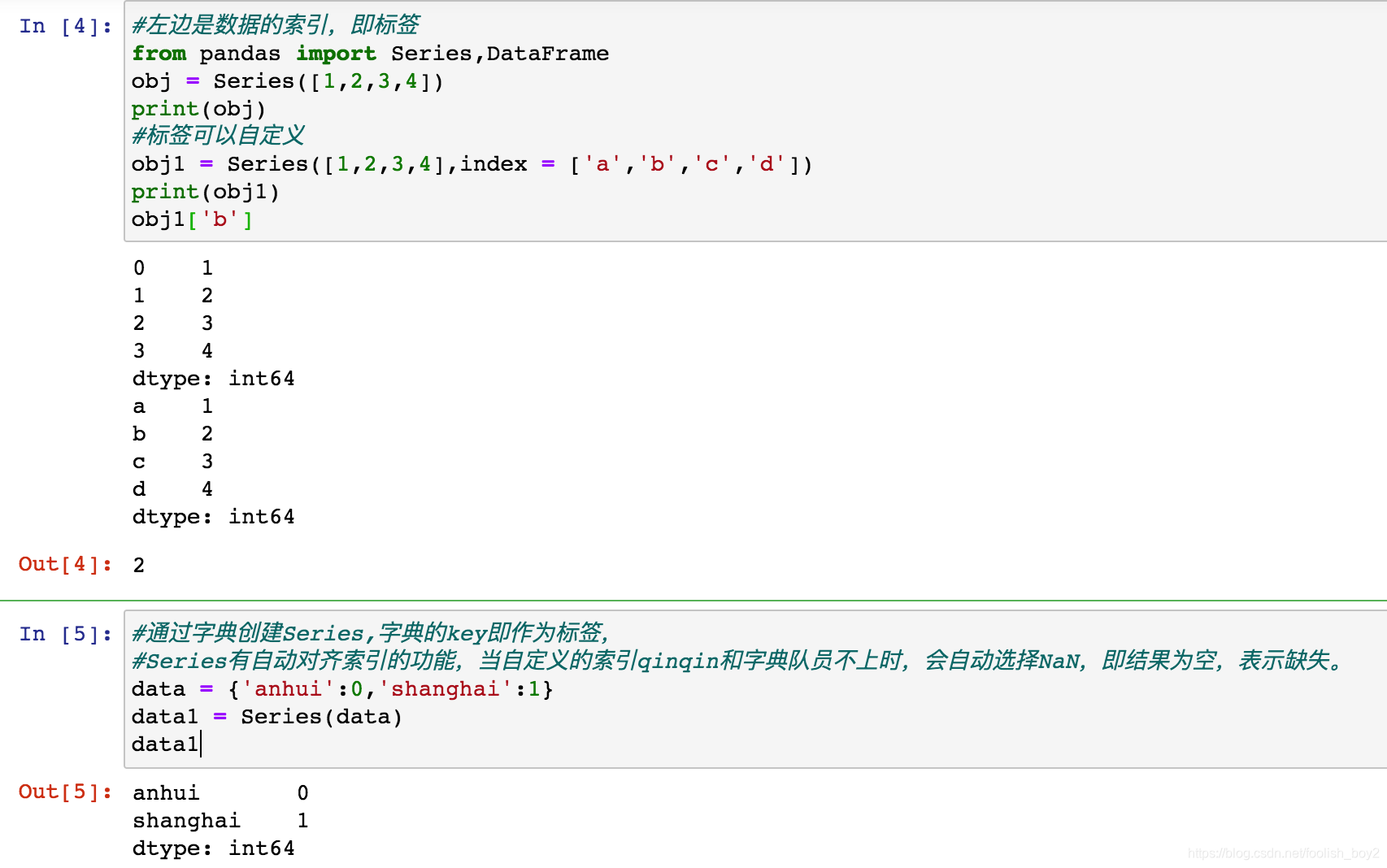Click 'data1 = Series(data)' line
1387x868 pixels.
tap(267, 717)
